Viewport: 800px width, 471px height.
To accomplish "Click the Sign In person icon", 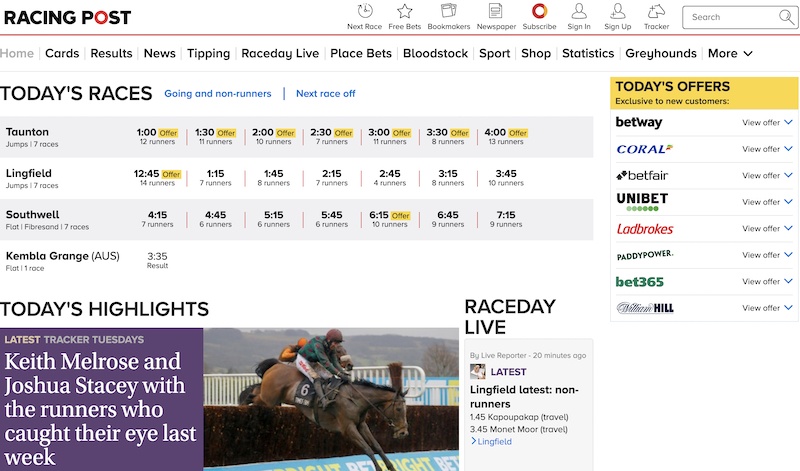I will tap(579, 11).
